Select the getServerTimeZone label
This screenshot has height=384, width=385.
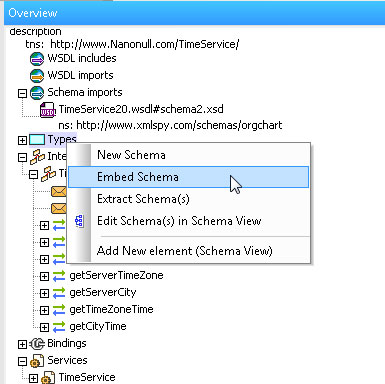(x=116, y=276)
